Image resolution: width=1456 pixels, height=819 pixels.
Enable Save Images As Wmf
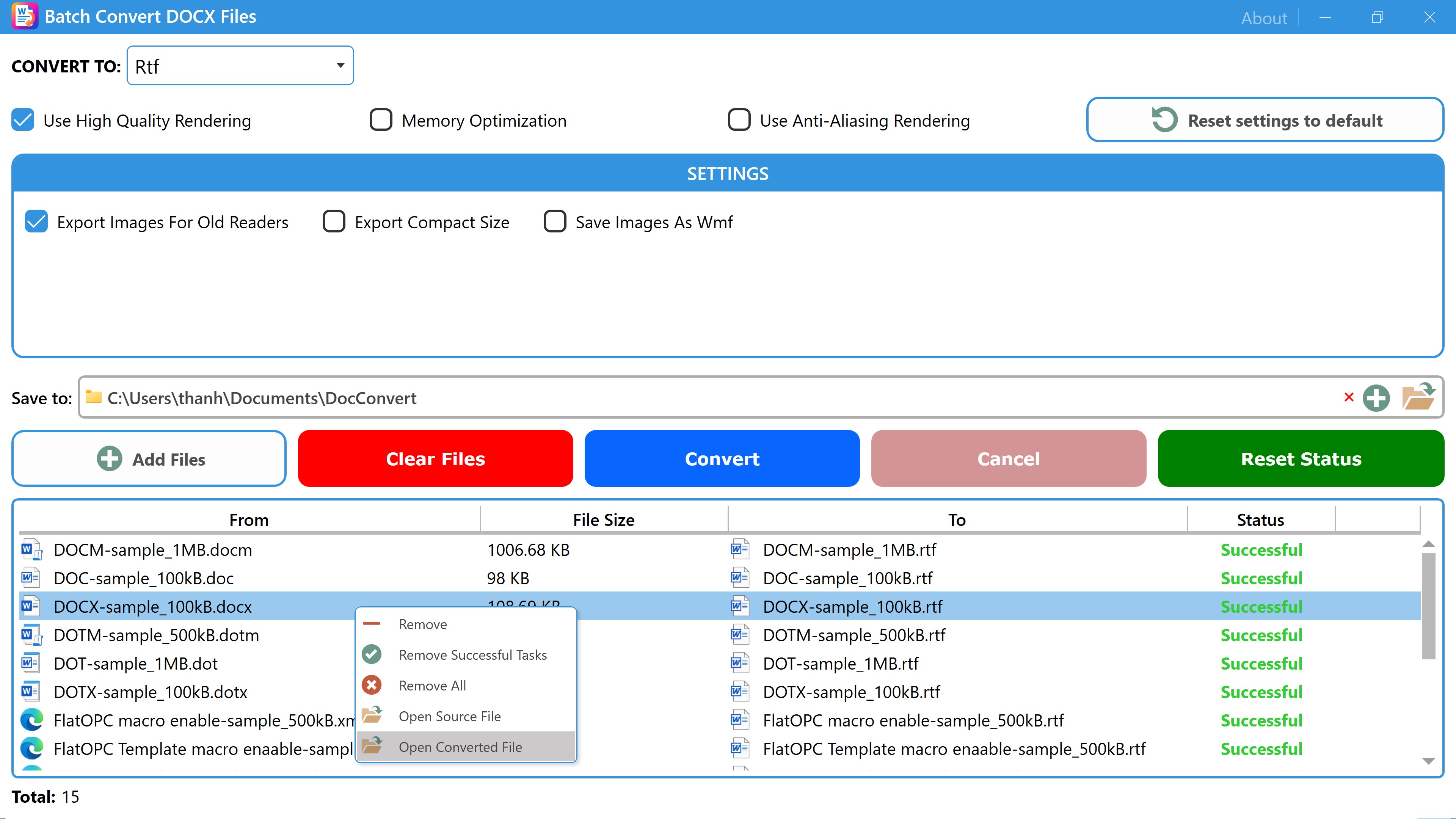[x=554, y=221]
